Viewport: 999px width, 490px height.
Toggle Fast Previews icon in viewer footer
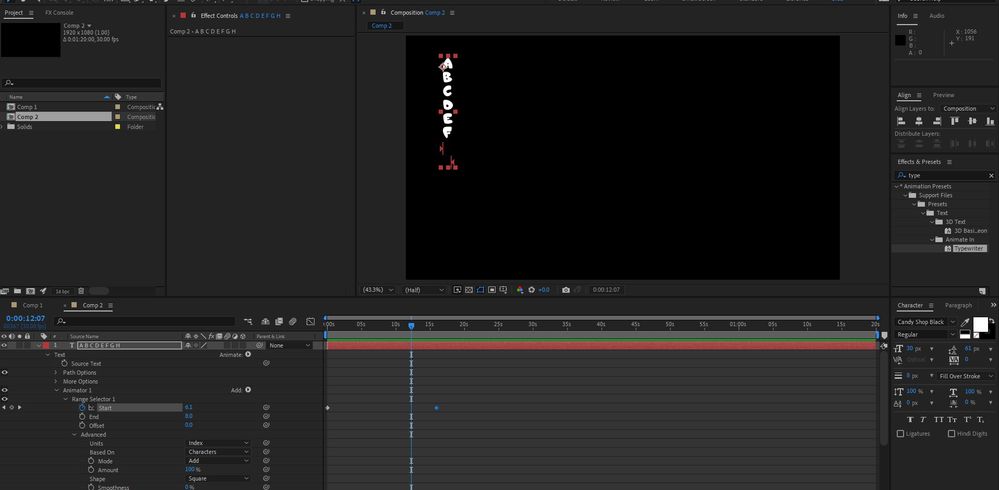click(x=457, y=289)
